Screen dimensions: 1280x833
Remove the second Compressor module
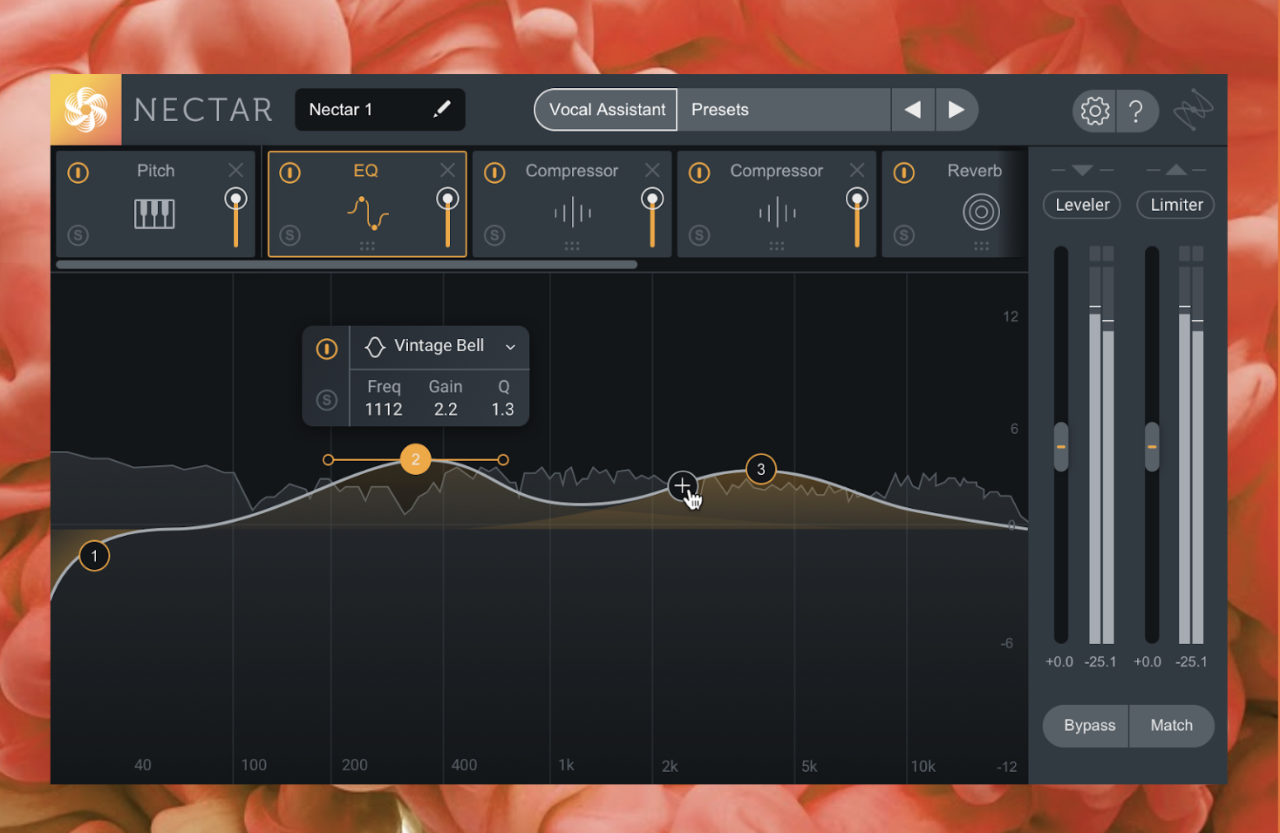pos(856,170)
